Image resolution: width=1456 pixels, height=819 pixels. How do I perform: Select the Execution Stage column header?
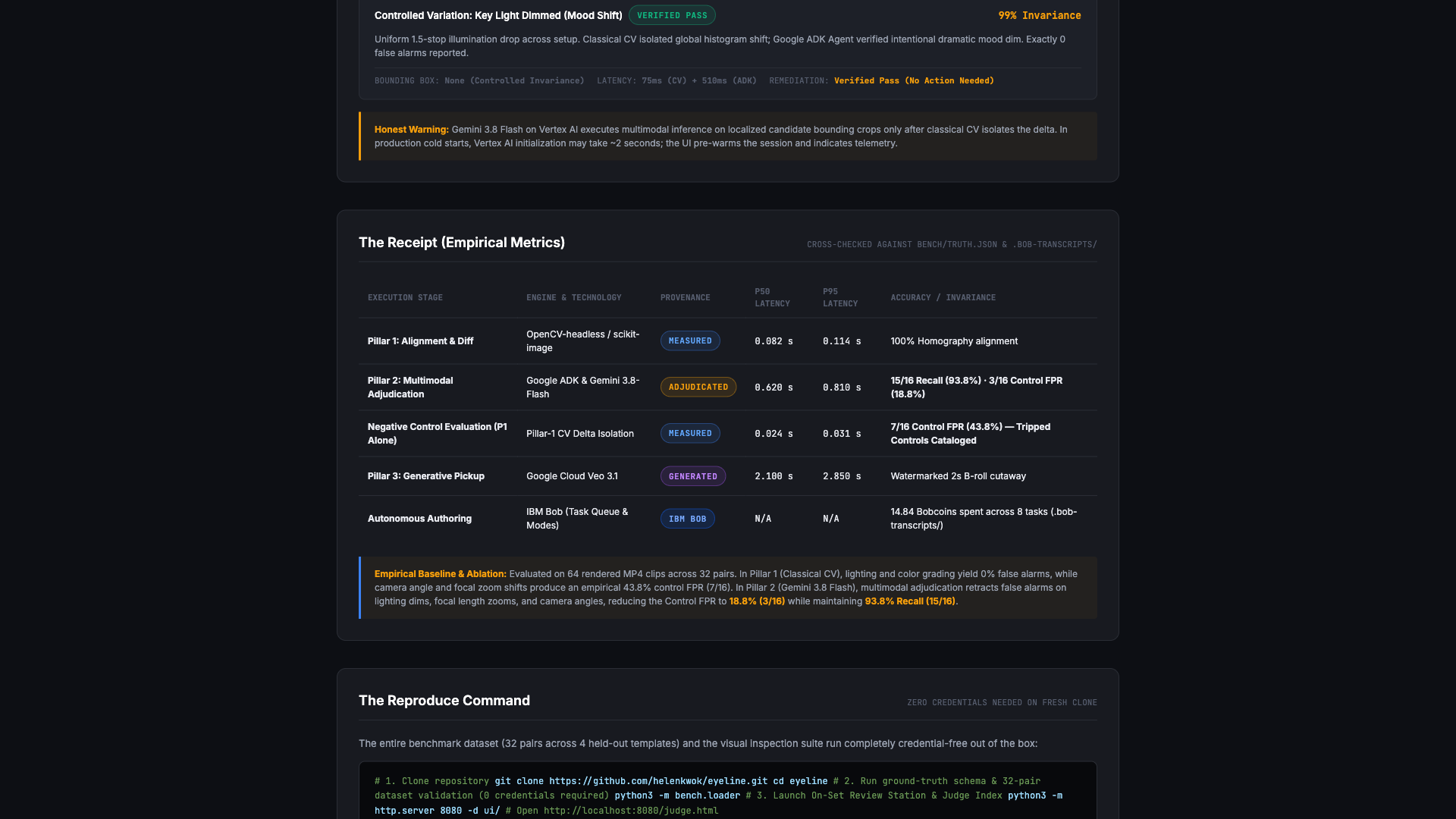click(x=405, y=297)
